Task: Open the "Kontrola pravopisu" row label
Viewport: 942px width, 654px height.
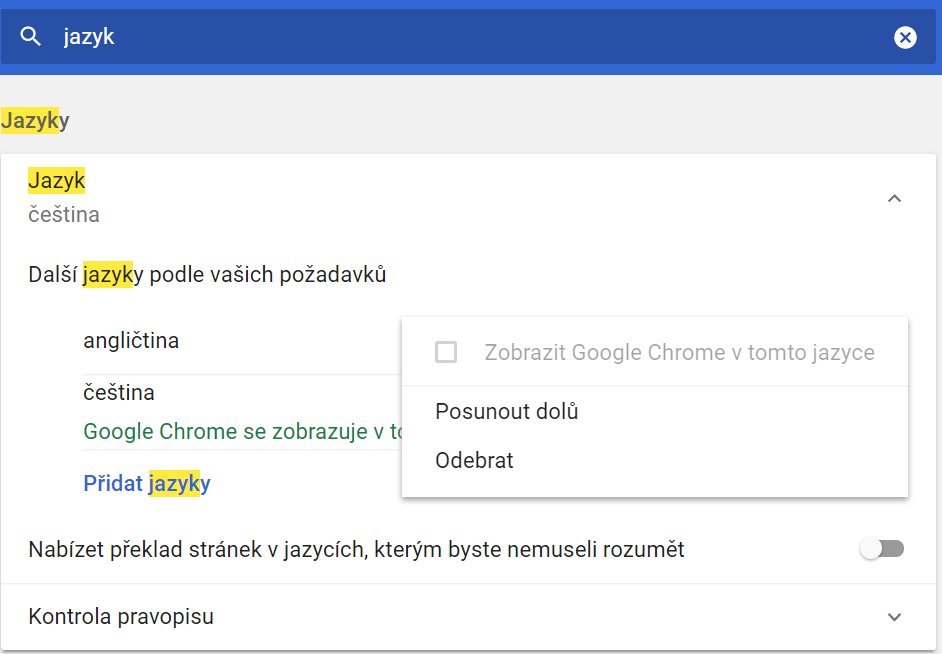Action: pyautogui.click(x=121, y=617)
